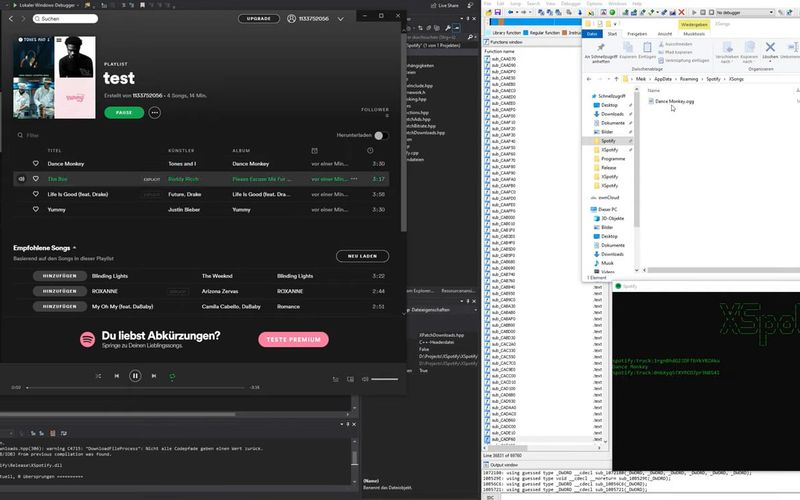Like Dance Monkey with heart icon
Image resolution: width=800 pixels, height=500 pixels.
tap(36, 163)
